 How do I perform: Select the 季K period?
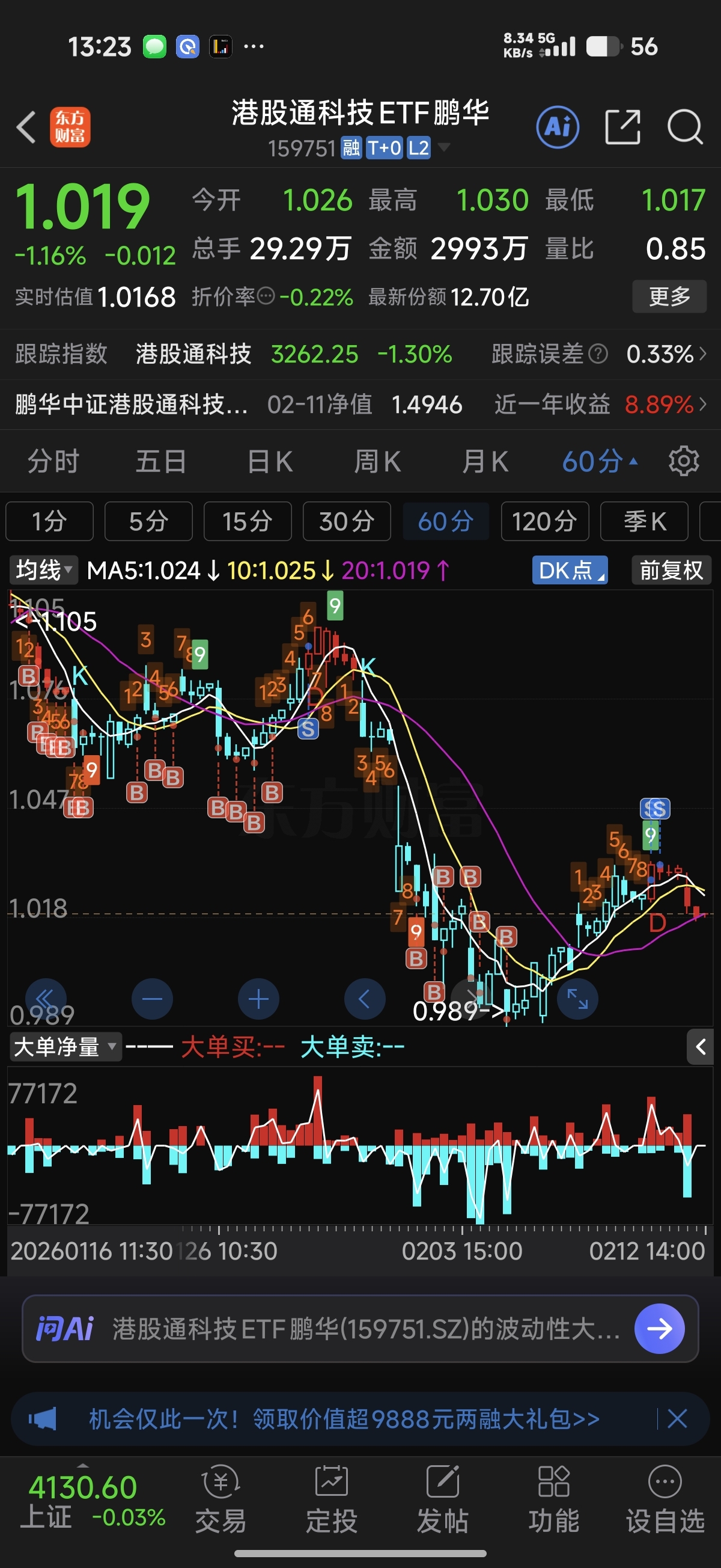644,521
